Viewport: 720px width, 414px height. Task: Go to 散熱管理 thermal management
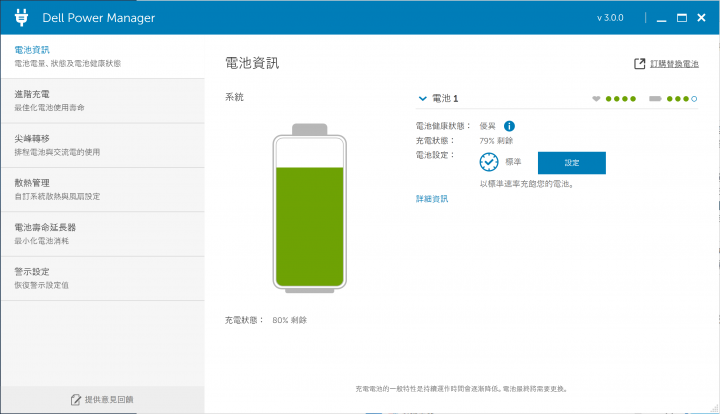(102, 190)
